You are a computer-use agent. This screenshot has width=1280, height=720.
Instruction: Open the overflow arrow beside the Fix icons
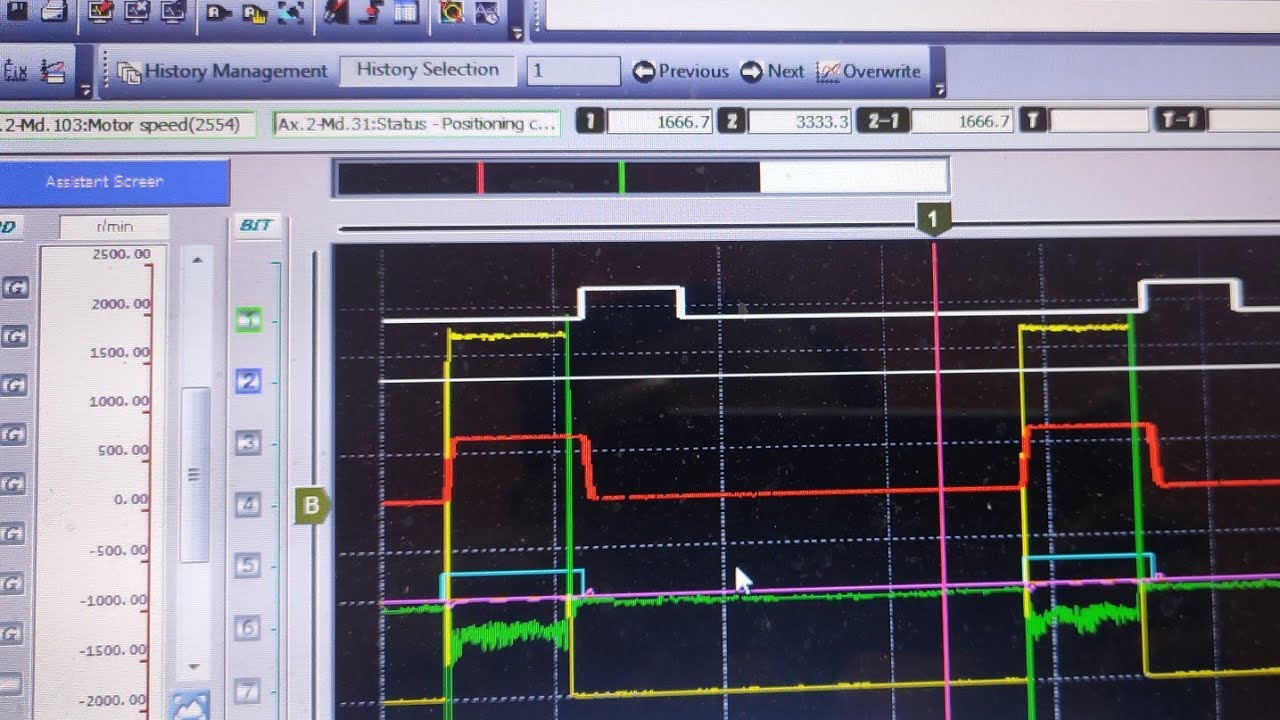coord(85,90)
